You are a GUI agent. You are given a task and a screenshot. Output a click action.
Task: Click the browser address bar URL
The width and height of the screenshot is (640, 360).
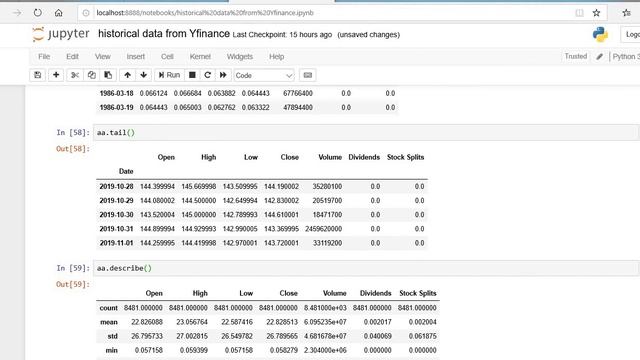pos(205,13)
